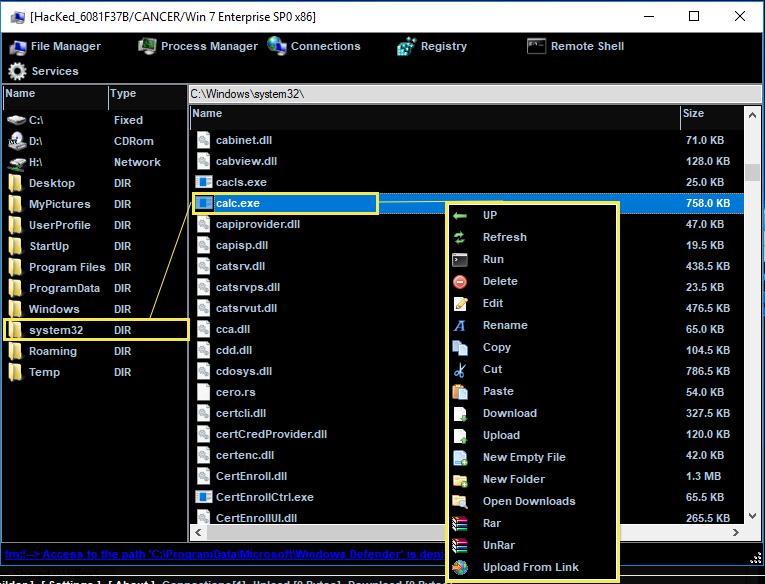
Task: Choose Run from the context menu
Action: point(493,260)
